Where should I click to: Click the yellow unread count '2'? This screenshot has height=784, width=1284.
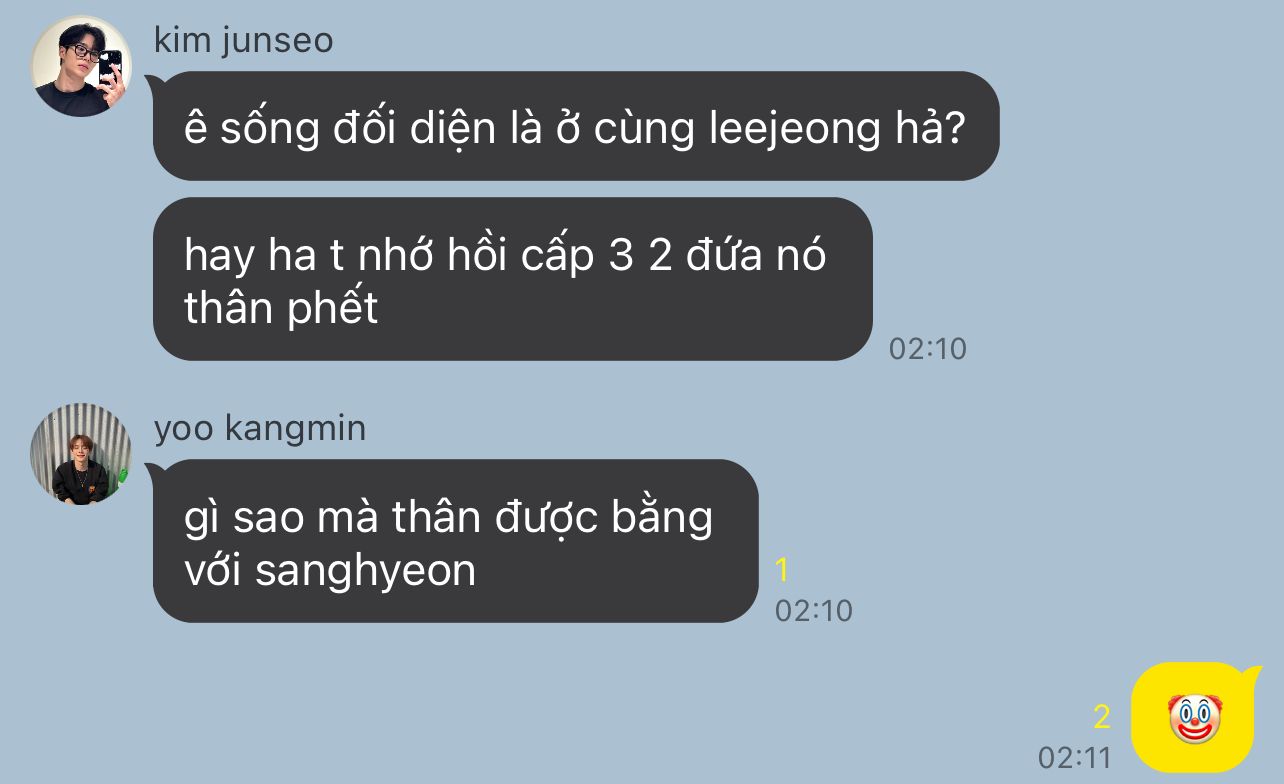click(x=1102, y=717)
